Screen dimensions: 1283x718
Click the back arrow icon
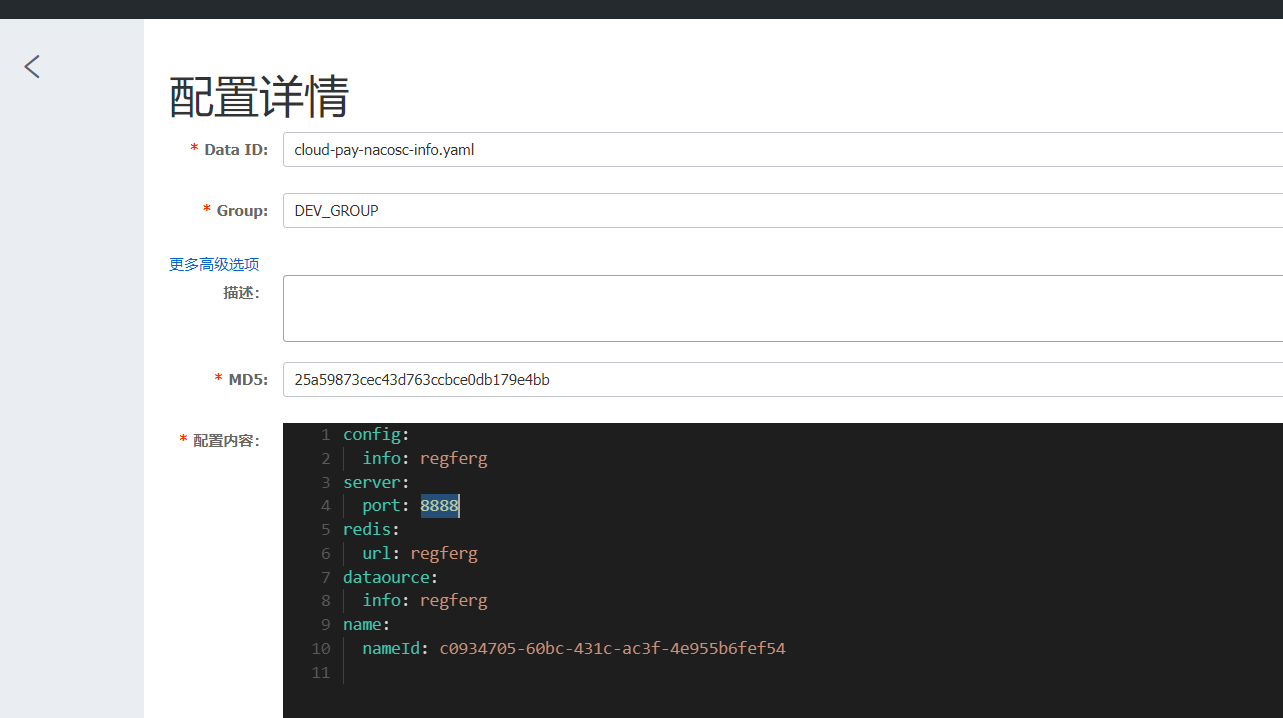[33, 67]
